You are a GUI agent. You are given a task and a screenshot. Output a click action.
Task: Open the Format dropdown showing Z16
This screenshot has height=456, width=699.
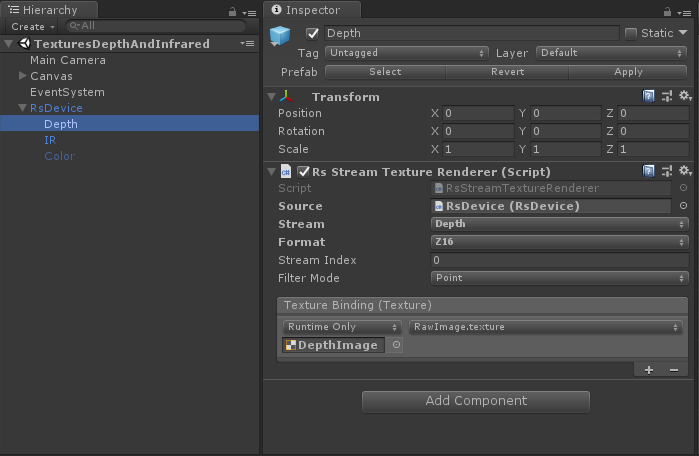[x=558, y=242]
